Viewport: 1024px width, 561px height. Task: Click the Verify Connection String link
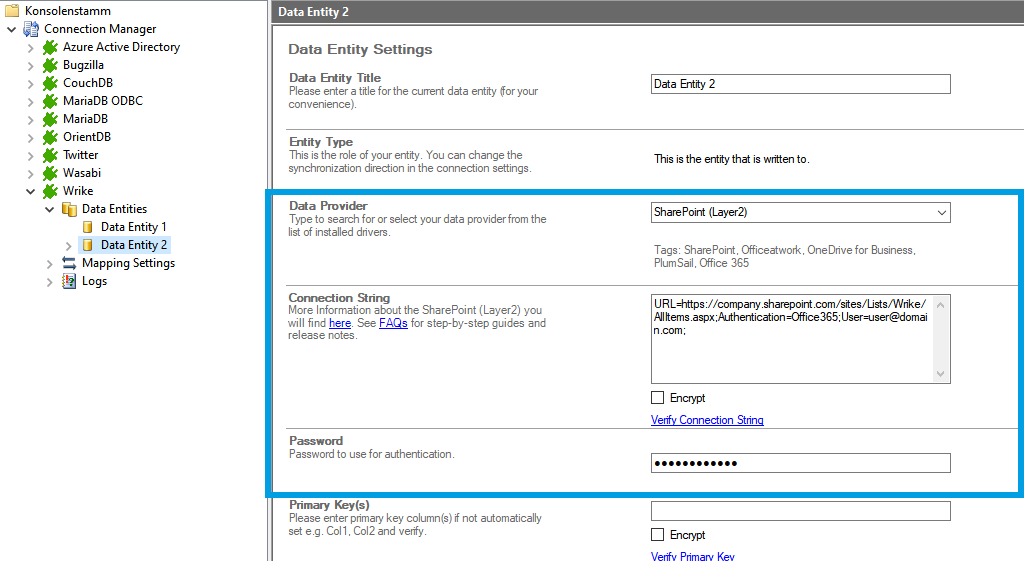707,420
